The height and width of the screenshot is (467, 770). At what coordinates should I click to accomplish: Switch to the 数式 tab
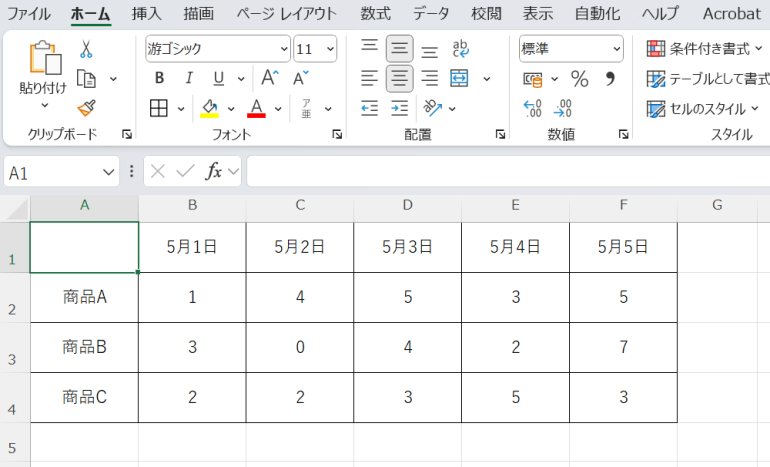(376, 14)
